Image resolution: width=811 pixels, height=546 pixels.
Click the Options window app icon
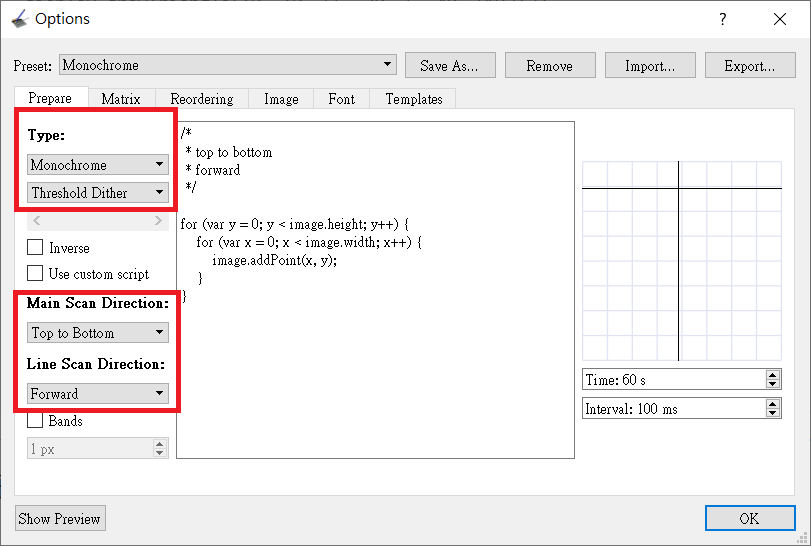(18, 19)
